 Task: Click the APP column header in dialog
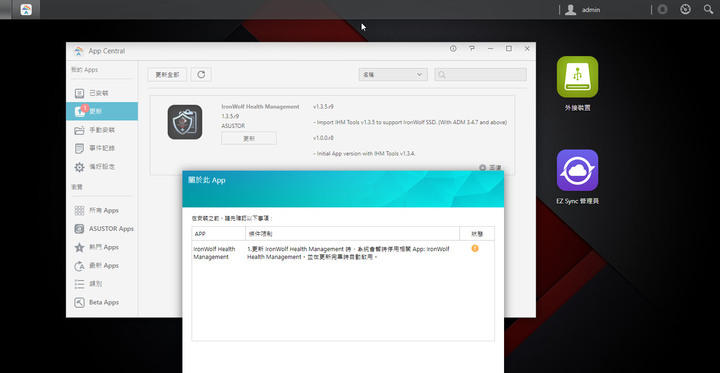(x=219, y=234)
